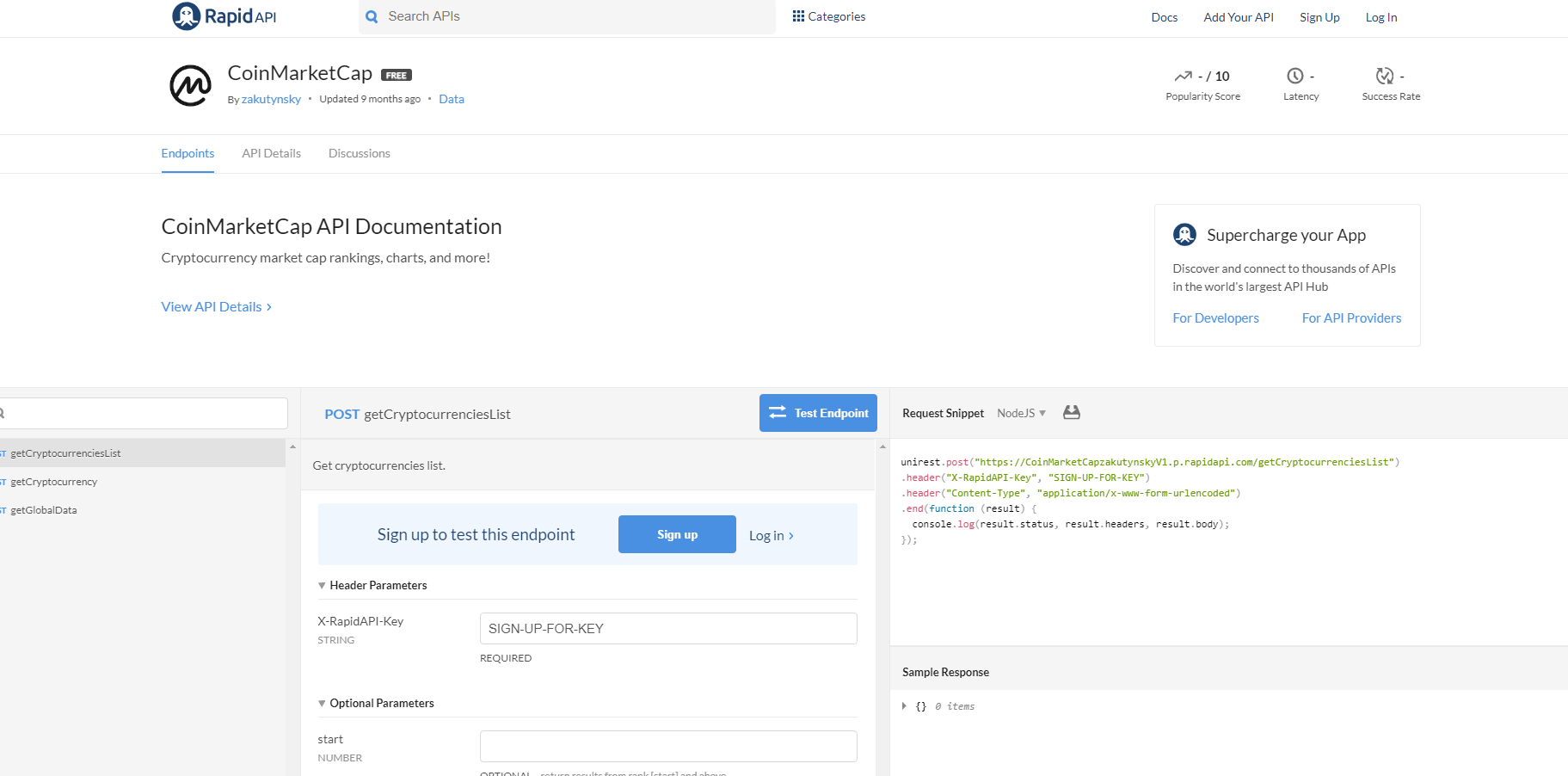Click the Latency clock icon
This screenshot has height=776, width=1568.
tap(1294, 76)
